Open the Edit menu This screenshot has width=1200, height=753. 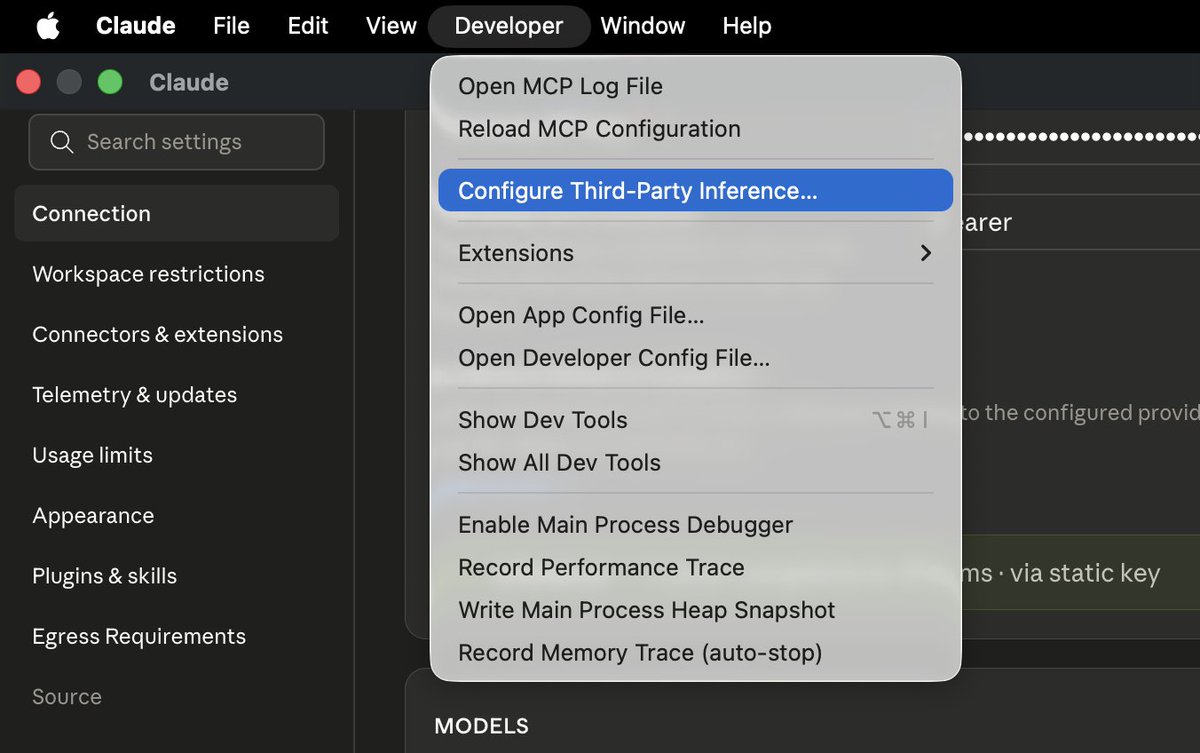tap(308, 26)
